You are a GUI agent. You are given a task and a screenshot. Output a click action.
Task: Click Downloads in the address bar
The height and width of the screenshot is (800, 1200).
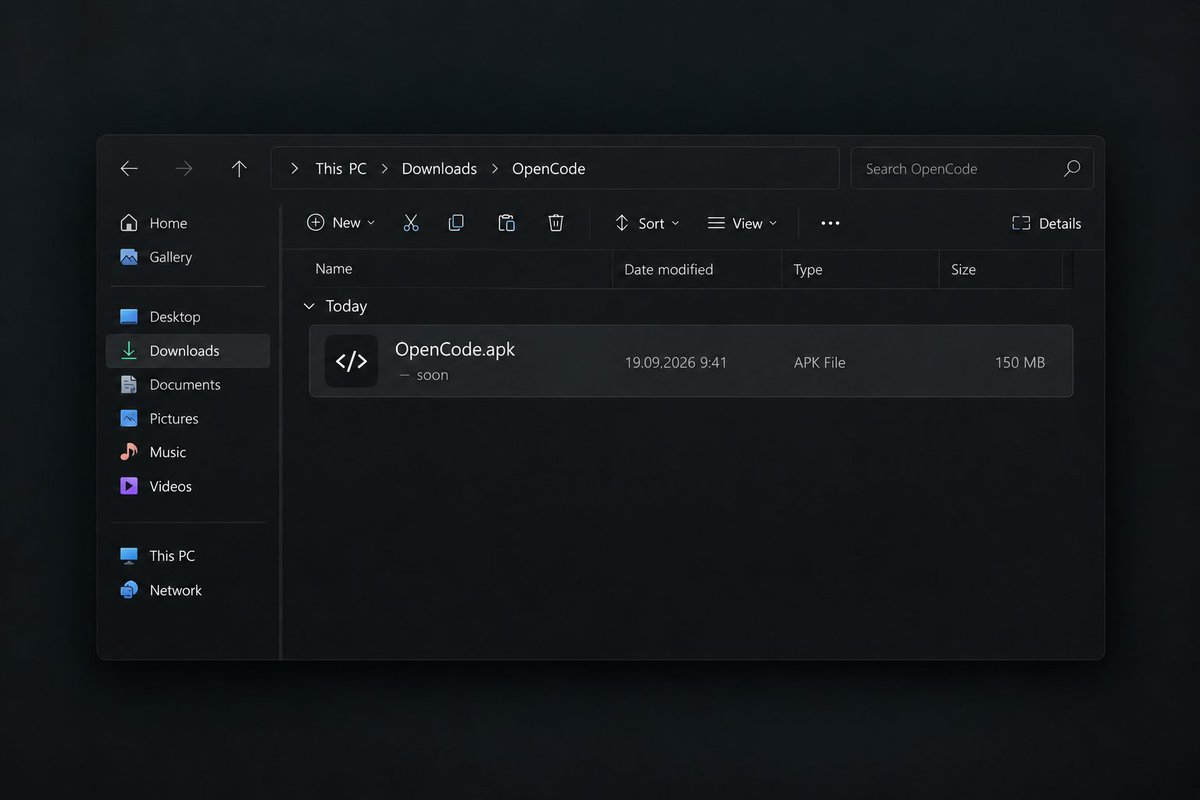coord(439,169)
